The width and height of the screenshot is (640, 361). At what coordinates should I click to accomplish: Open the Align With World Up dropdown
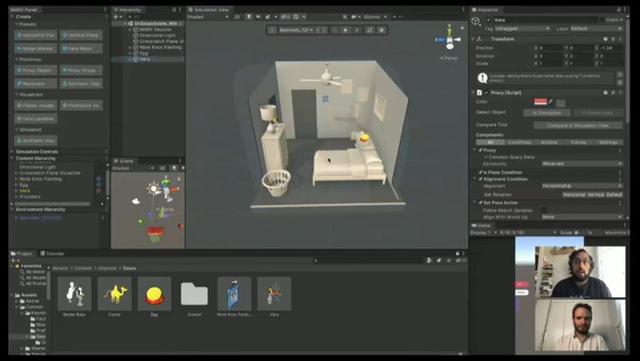pyautogui.click(x=582, y=217)
